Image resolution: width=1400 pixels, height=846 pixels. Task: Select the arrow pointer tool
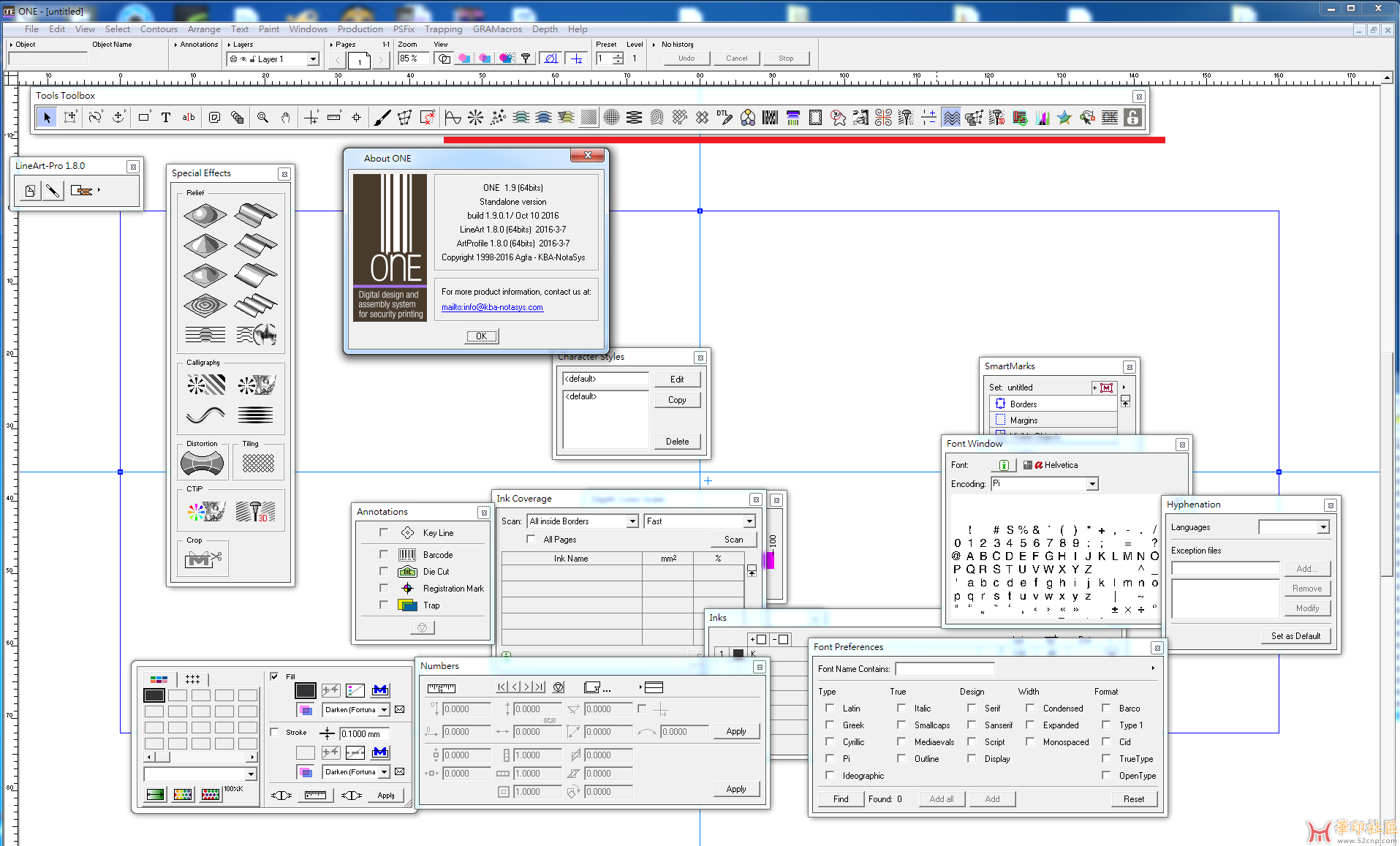coord(47,117)
